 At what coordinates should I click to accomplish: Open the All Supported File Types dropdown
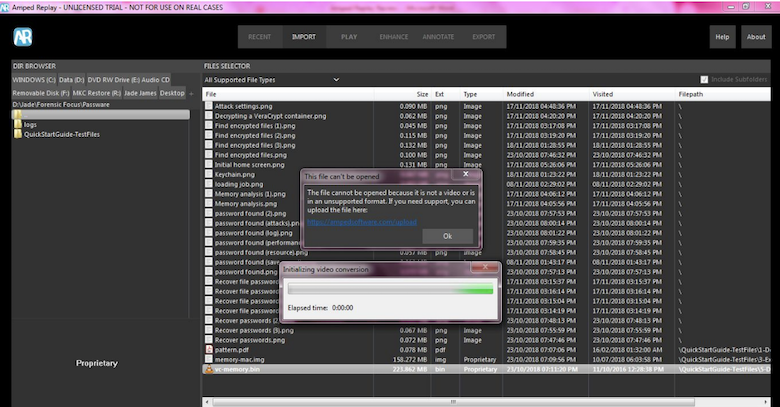[272, 80]
